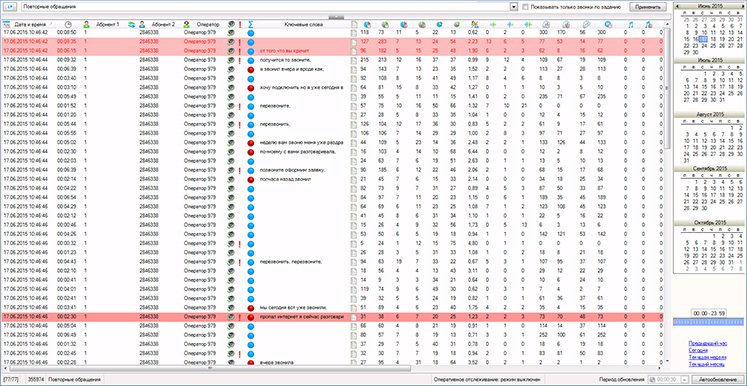747x386 pixels.
Task: Collapse the filter panel with the center handle
Action: (x=336, y=17)
